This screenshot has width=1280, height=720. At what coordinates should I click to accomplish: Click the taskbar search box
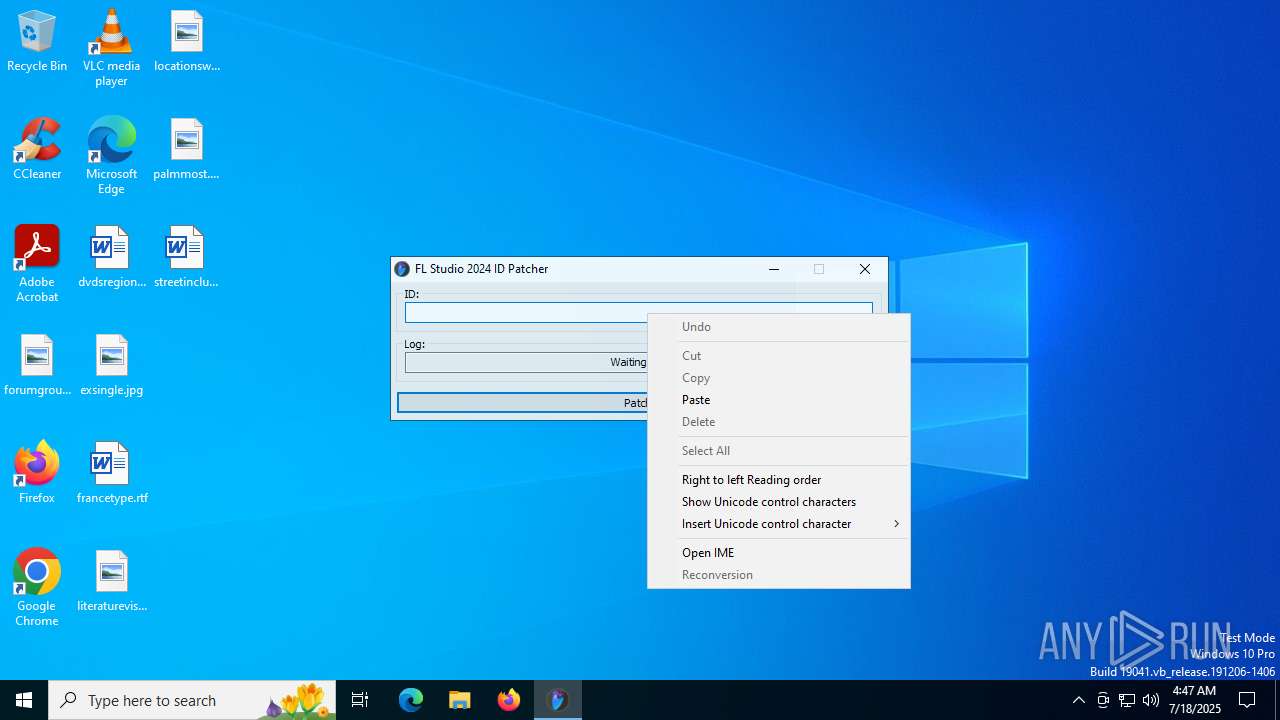[192, 700]
